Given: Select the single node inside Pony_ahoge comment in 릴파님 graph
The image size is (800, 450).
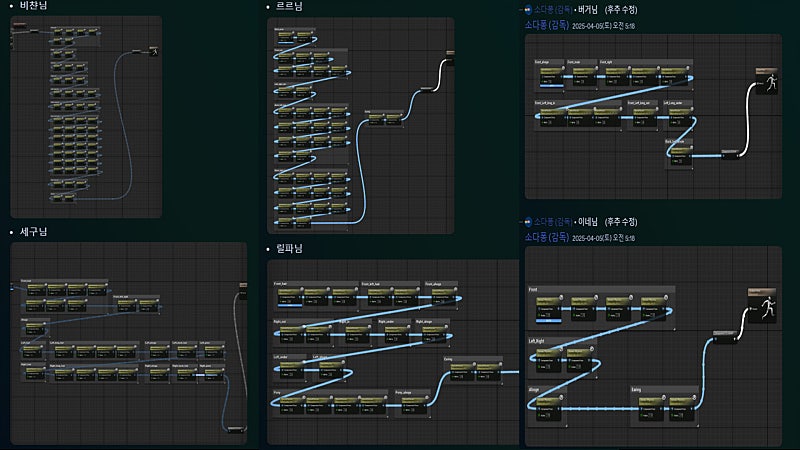Looking at the screenshot, I should (413, 405).
